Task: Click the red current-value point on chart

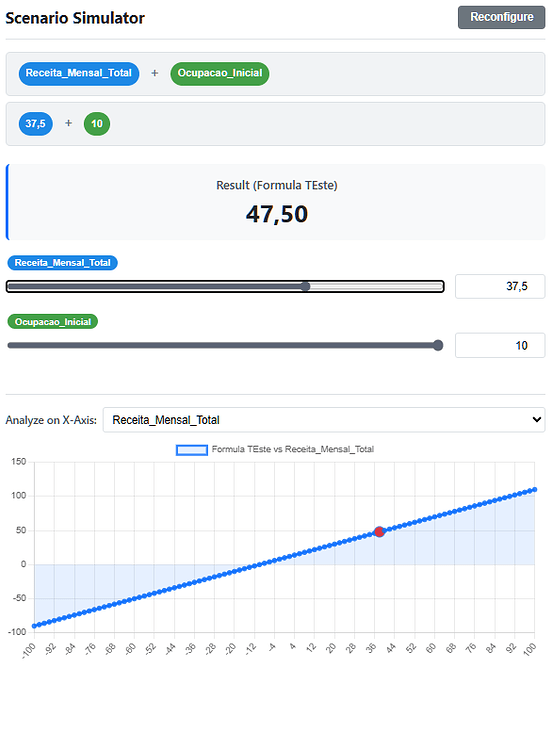Action: (x=379, y=532)
